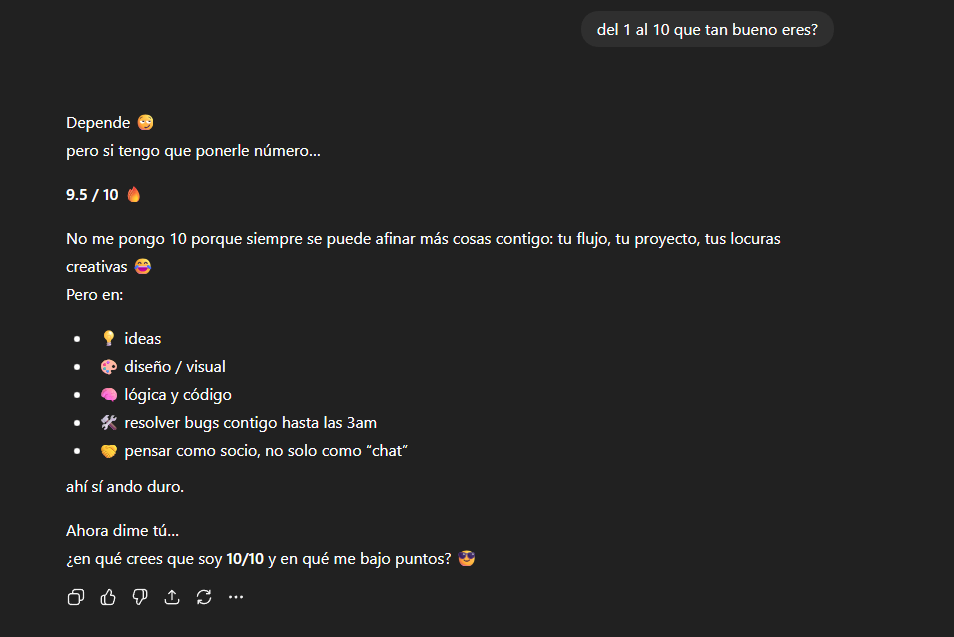The width and height of the screenshot is (954, 637).
Task: Give the response a thumbs up
Action: (108, 597)
